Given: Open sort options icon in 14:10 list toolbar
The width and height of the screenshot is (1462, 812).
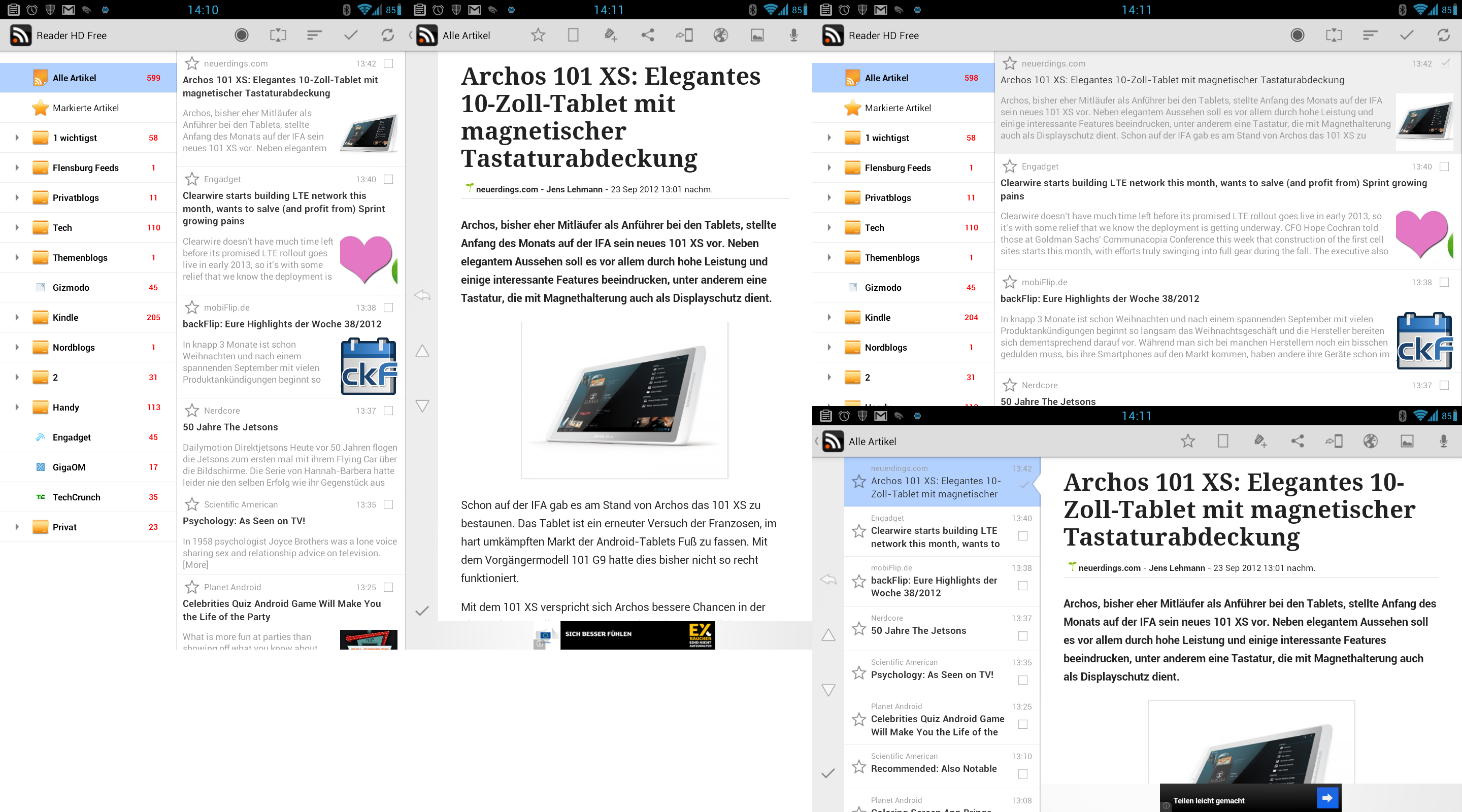Looking at the screenshot, I should (314, 35).
